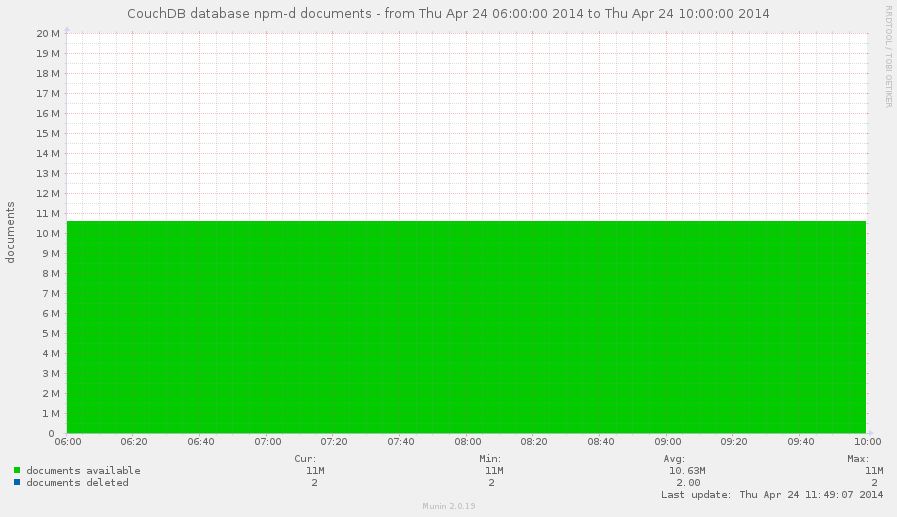
Task: Click the 3 M y-axis label
Action: click(x=51, y=373)
